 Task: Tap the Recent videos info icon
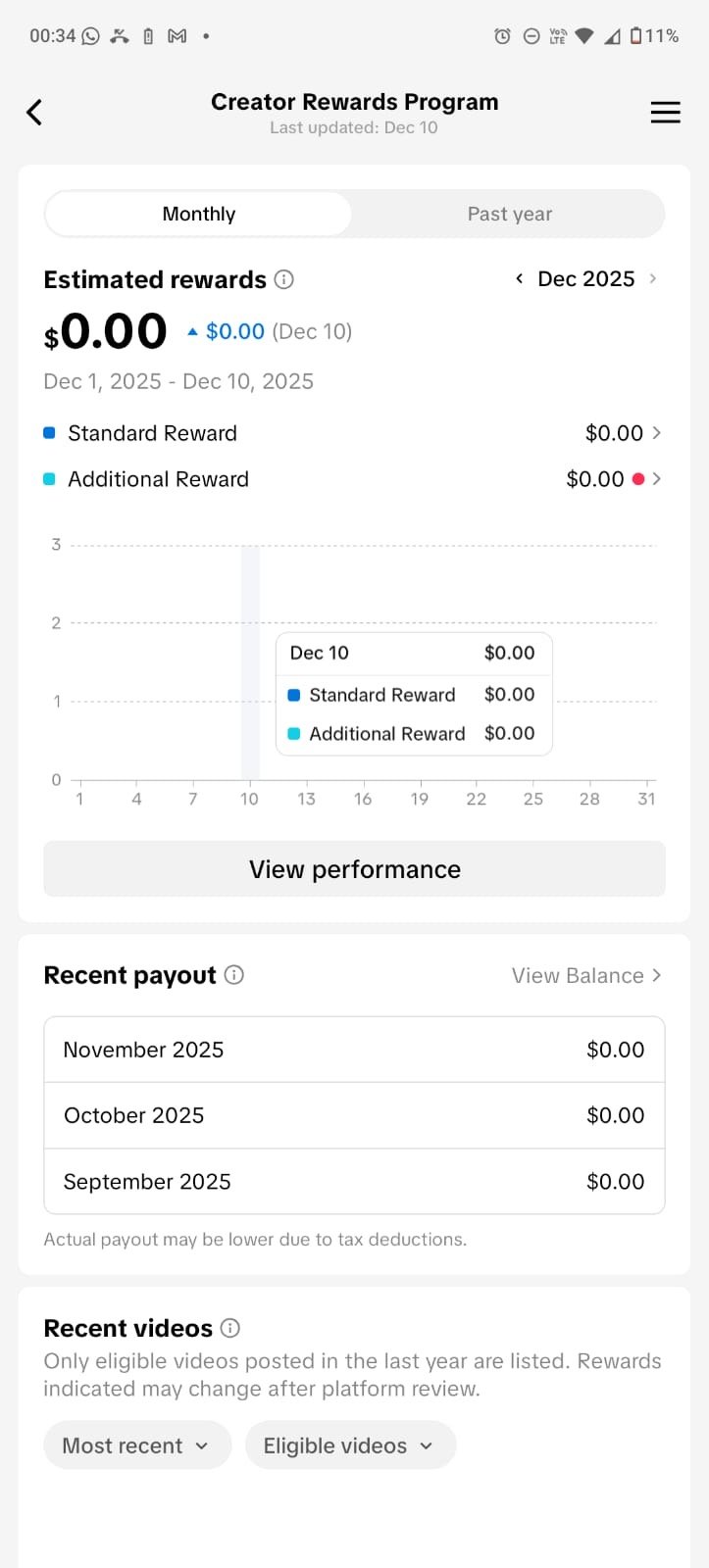click(x=230, y=1328)
